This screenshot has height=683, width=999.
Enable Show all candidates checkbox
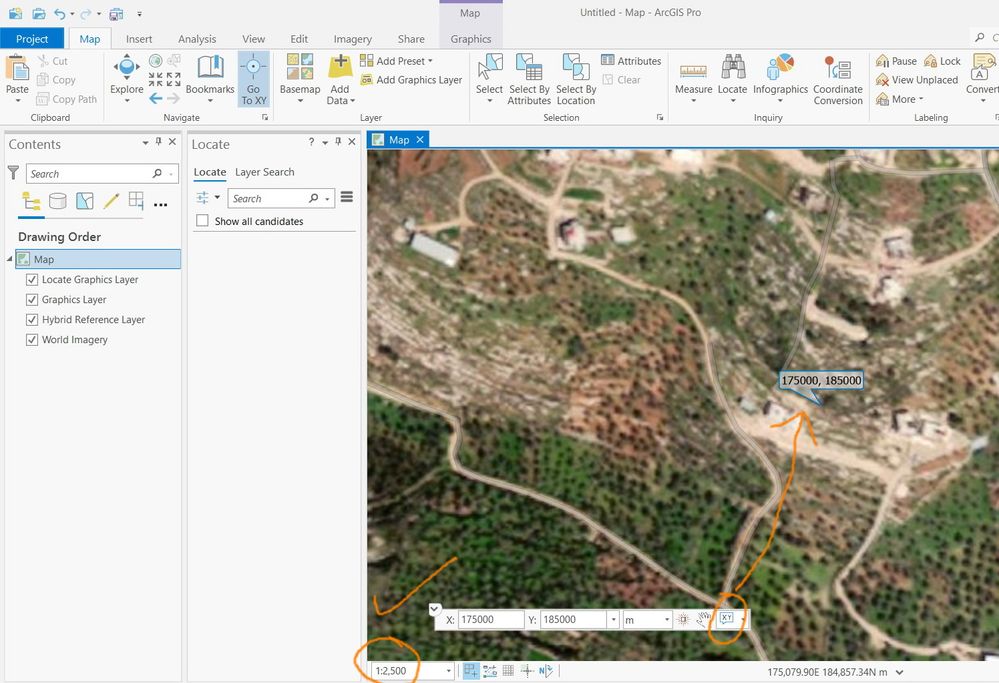click(203, 221)
